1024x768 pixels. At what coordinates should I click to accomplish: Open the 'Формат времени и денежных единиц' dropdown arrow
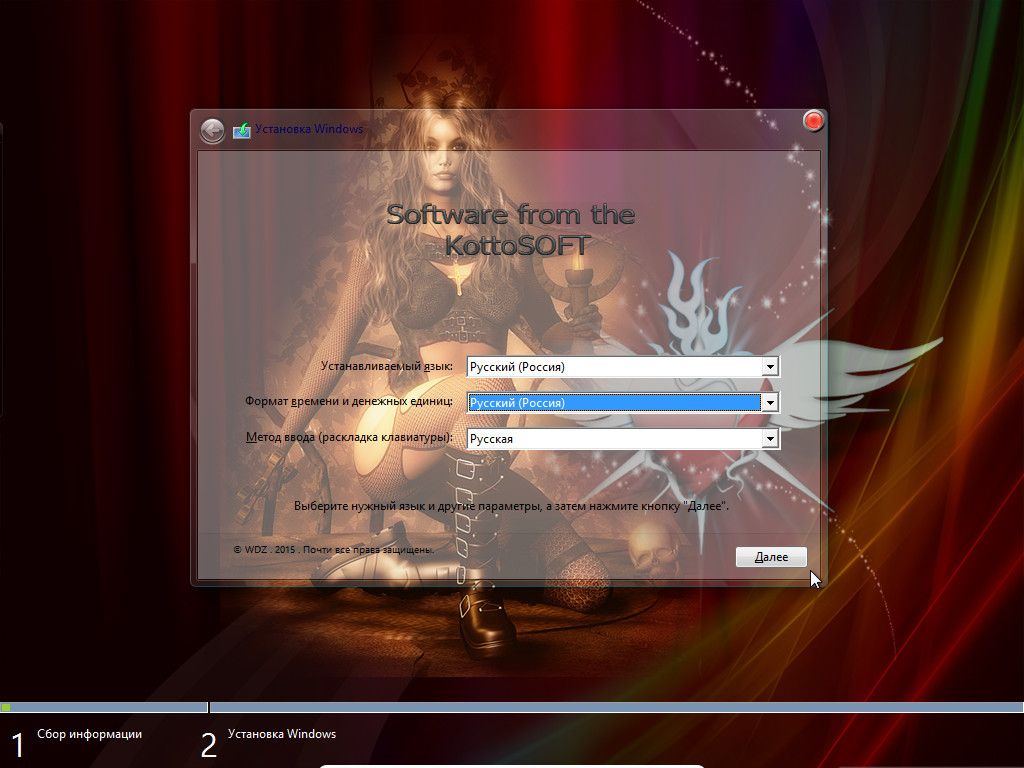pyautogui.click(x=770, y=402)
